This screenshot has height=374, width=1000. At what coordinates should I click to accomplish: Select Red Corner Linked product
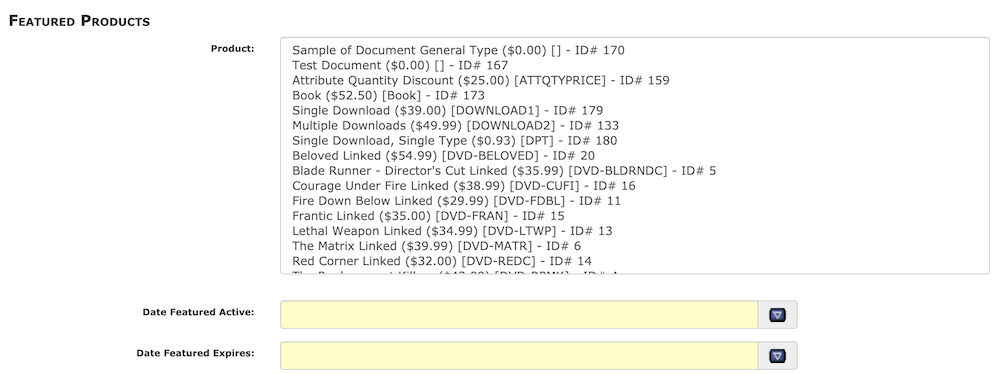(441, 261)
